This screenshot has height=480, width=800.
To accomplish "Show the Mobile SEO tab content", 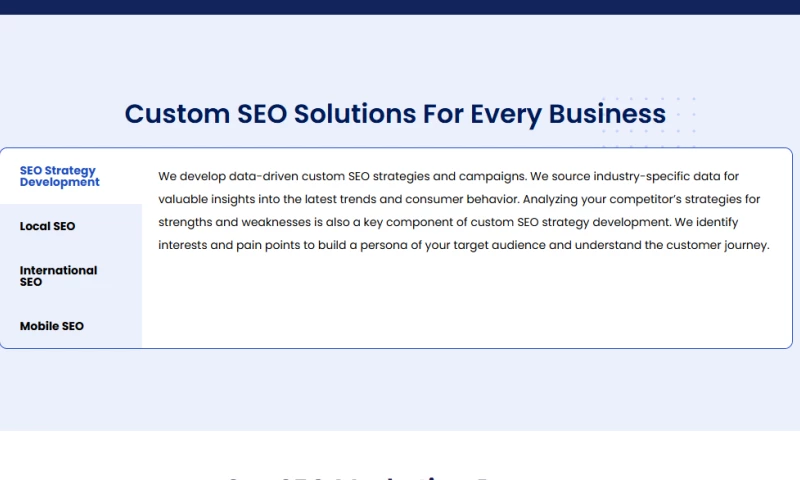I will [52, 326].
